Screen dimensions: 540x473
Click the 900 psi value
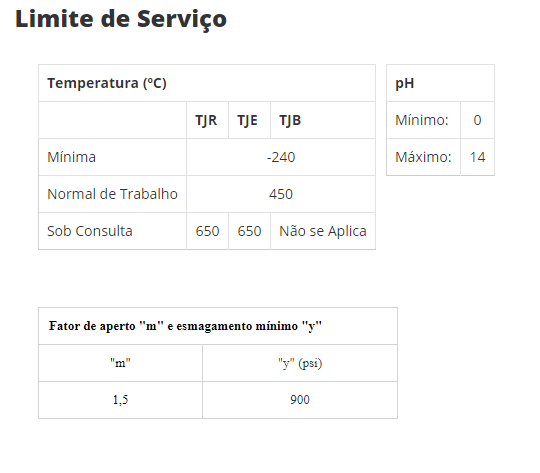pyautogui.click(x=300, y=400)
